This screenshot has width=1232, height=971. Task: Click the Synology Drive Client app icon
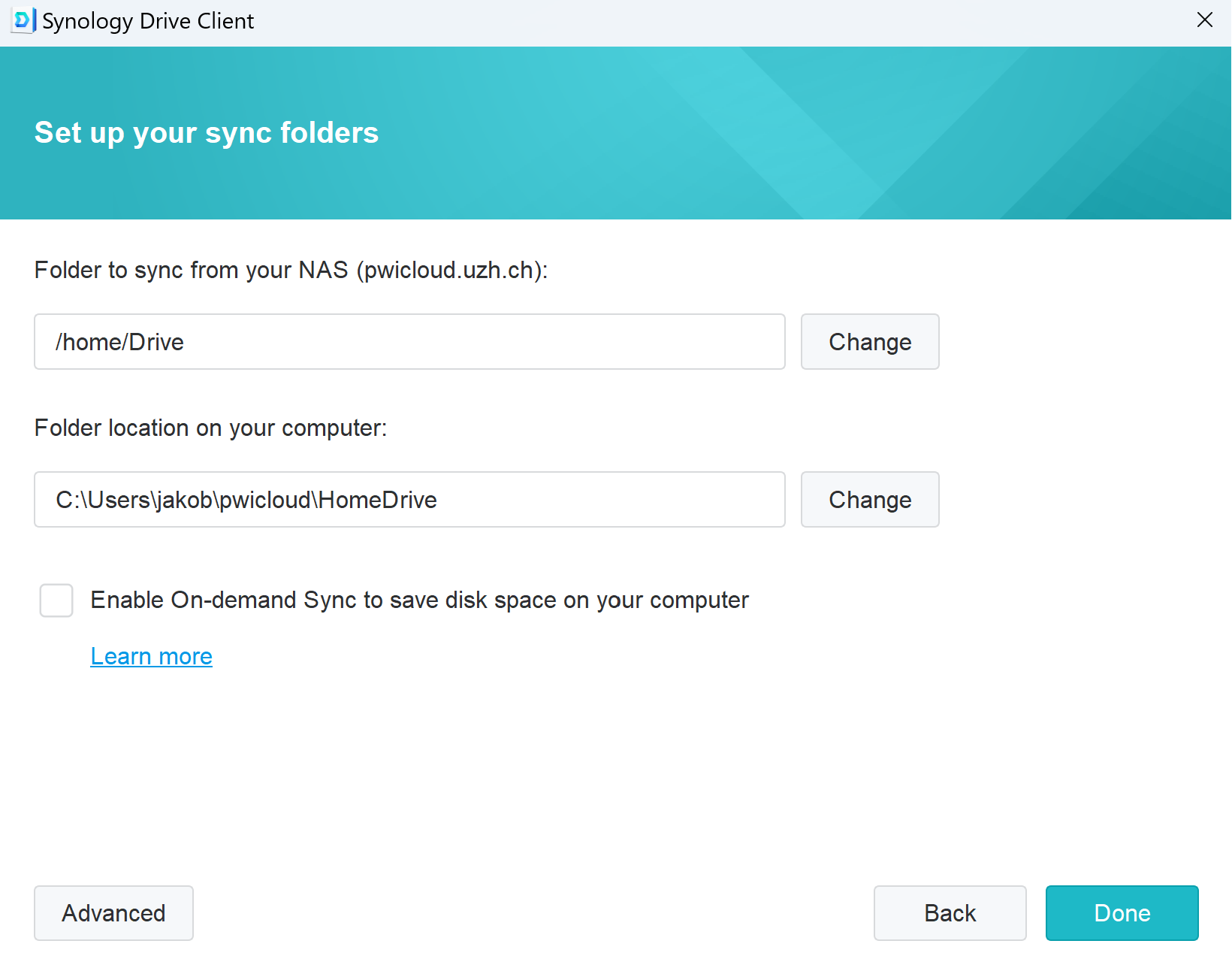(23, 20)
